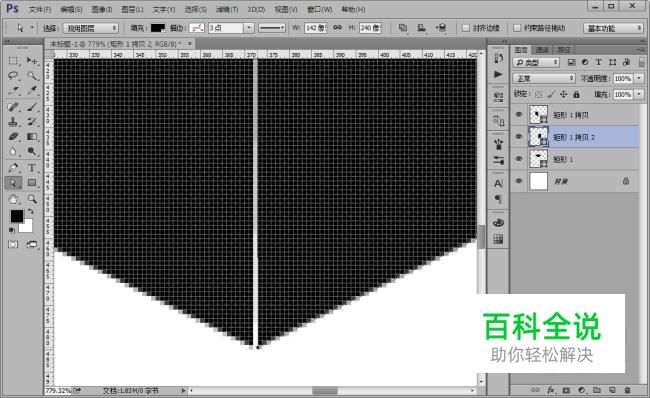
Task: Select the Dodge tool
Action: click(32, 152)
